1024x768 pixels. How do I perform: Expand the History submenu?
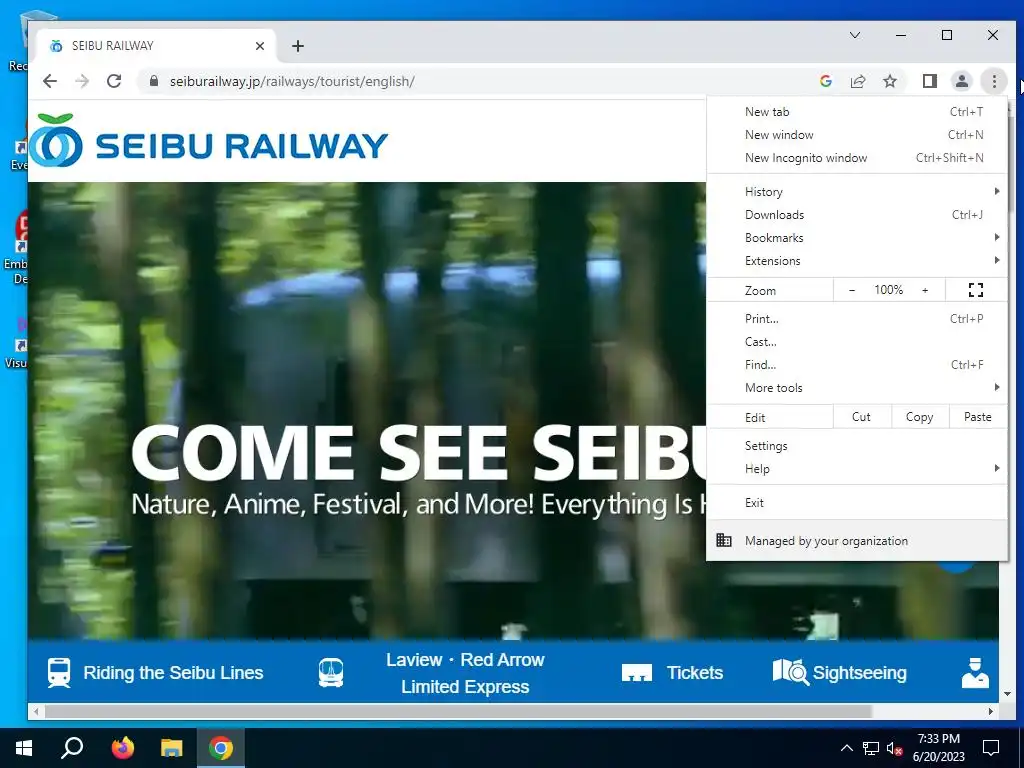[857, 191]
